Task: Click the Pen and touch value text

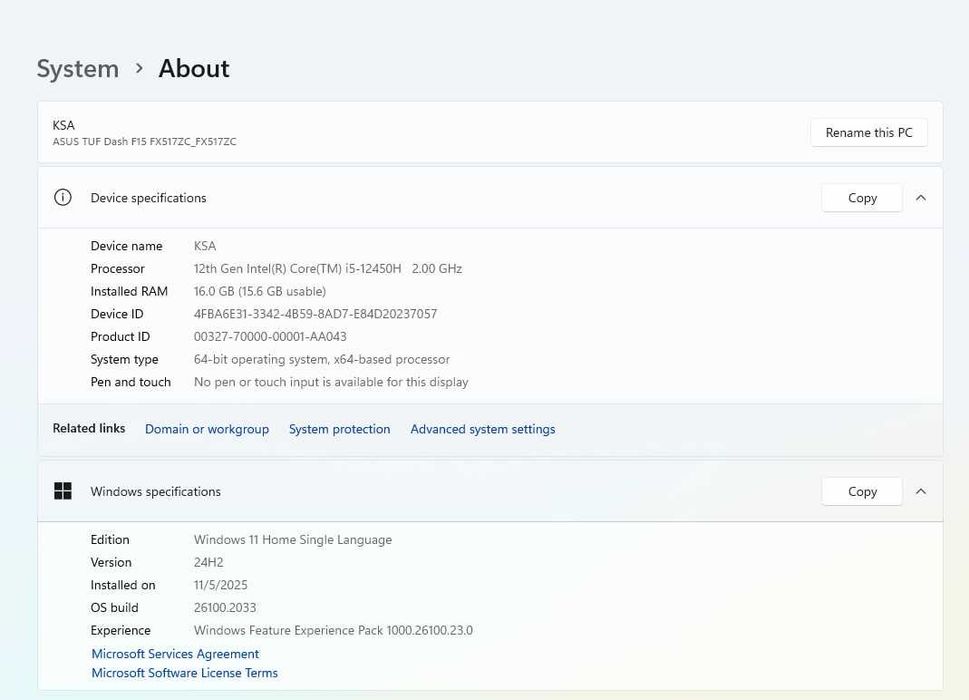Action: coord(331,382)
